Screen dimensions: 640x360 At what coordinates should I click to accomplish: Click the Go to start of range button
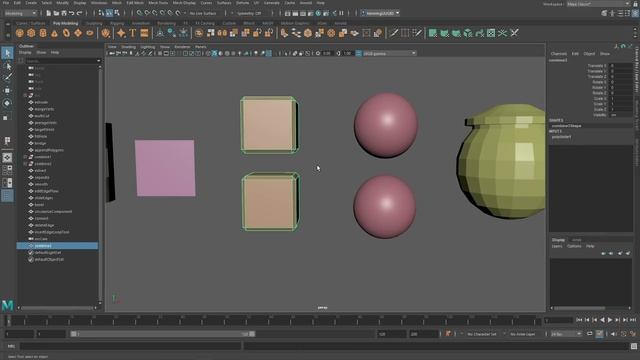tap(579, 320)
